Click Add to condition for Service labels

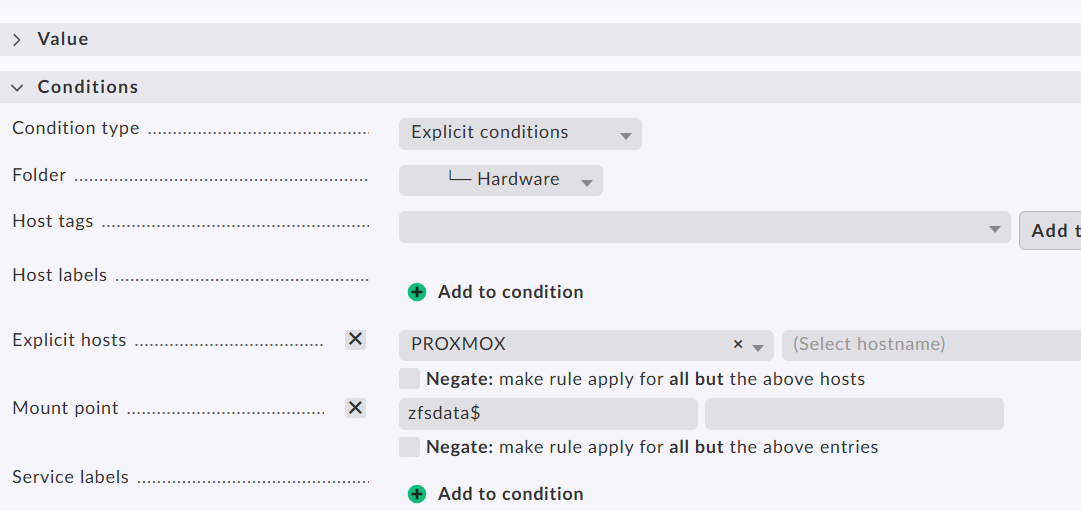510,494
